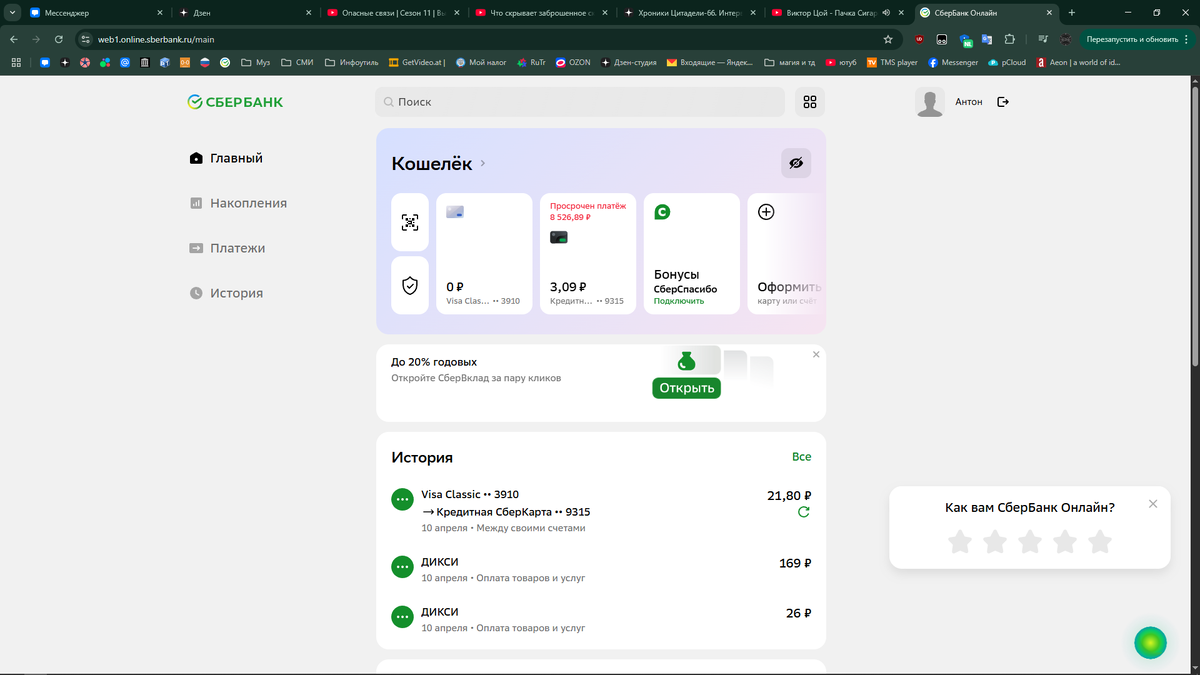Expand Кошелёк via its chevron
The image size is (1200, 675).
pyautogui.click(x=483, y=164)
